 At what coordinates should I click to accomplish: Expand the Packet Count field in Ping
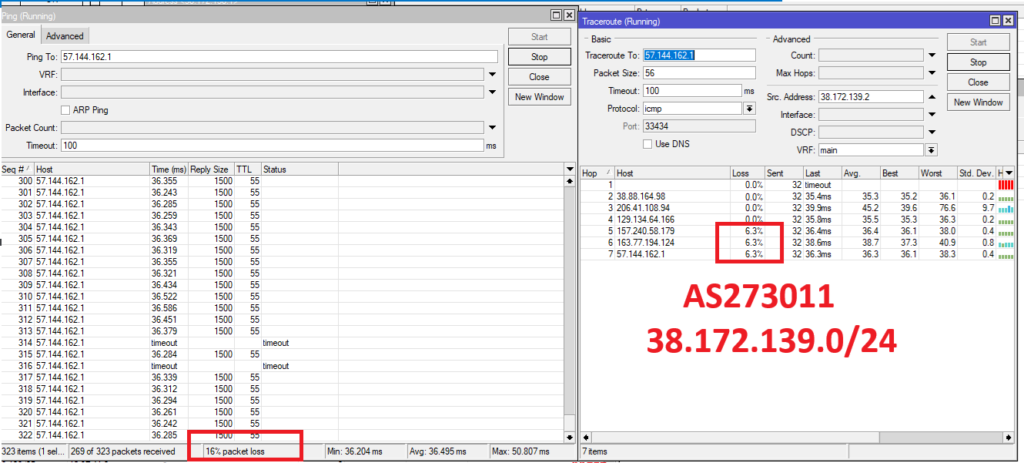coord(492,128)
